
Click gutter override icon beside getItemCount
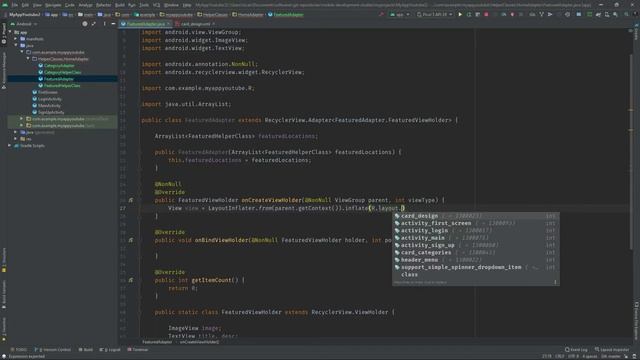click(x=131, y=280)
